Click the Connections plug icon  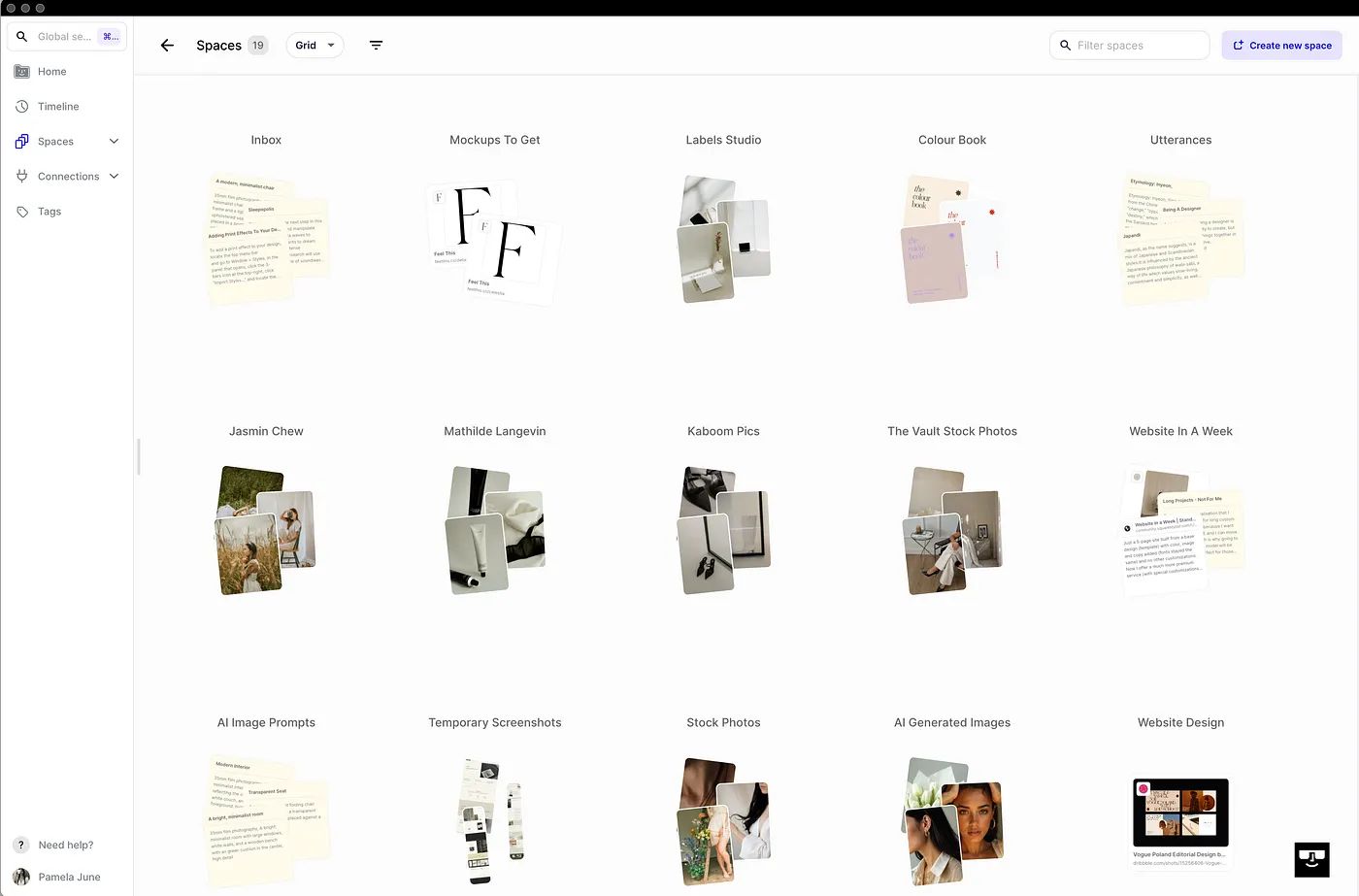coord(22,177)
